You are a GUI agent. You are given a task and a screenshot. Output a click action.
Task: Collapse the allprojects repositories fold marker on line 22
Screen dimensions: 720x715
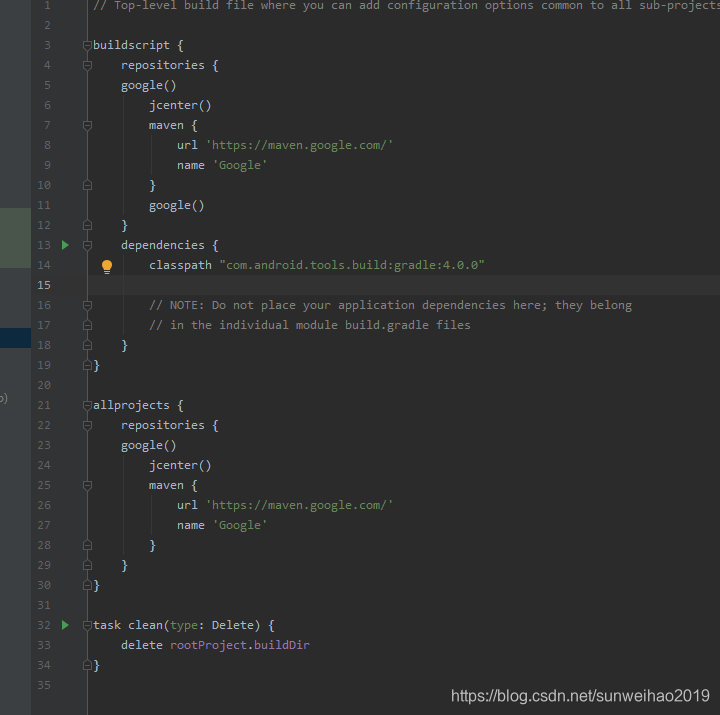pos(87,425)
